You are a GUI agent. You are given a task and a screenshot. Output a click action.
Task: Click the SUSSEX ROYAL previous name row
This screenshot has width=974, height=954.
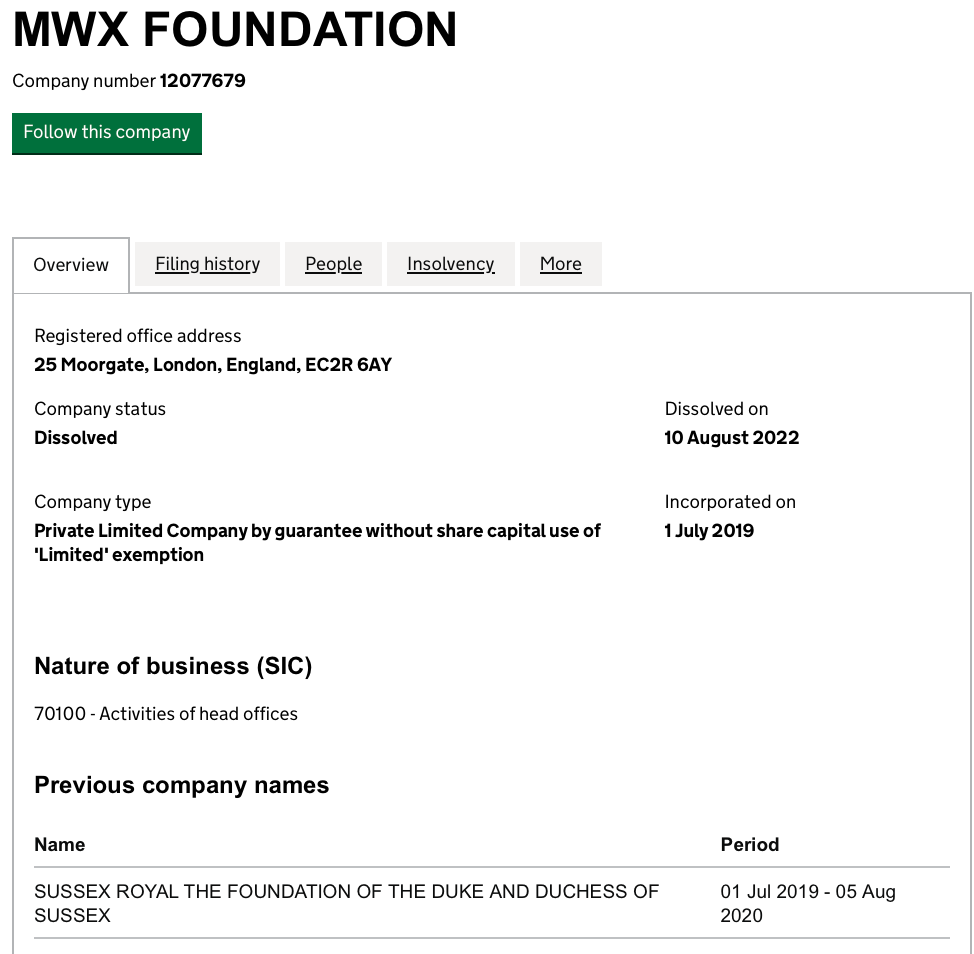492,903
